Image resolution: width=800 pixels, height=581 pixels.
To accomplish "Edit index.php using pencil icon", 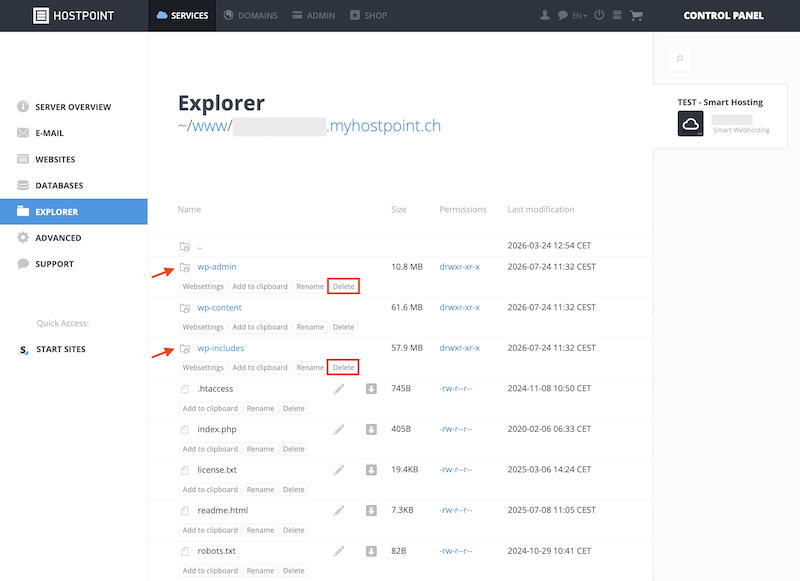I will tap(339, 430).
